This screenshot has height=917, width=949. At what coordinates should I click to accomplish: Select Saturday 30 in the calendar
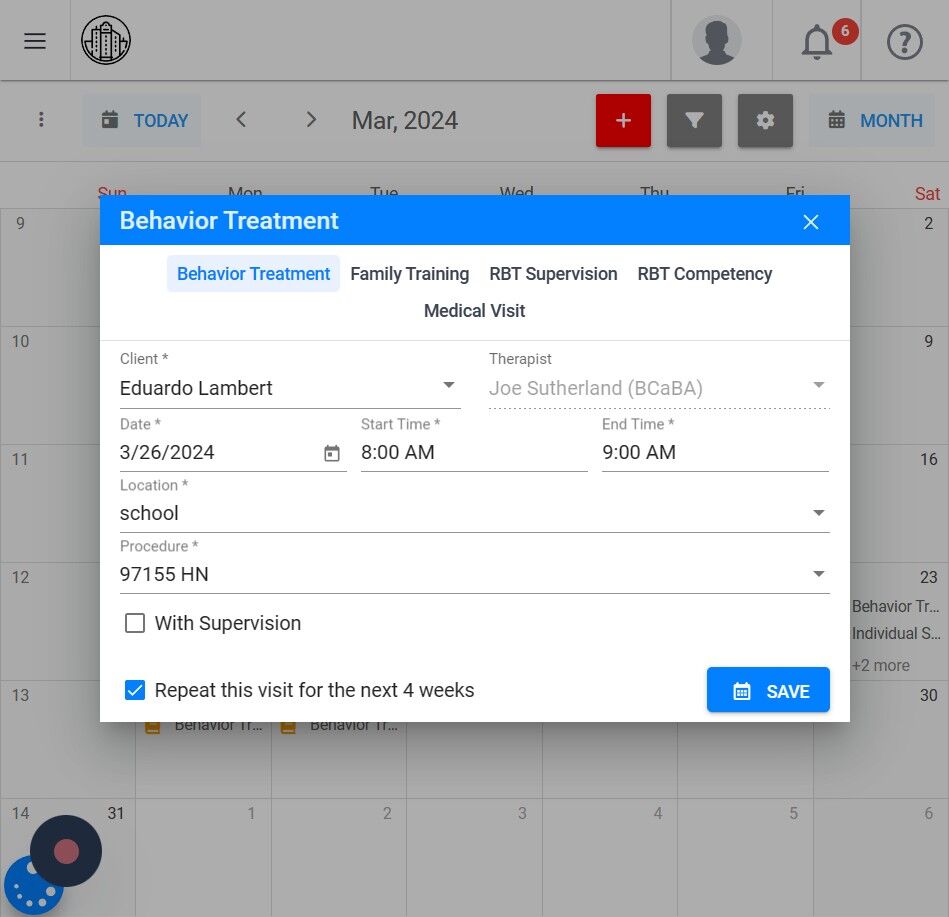click(928, 695)
